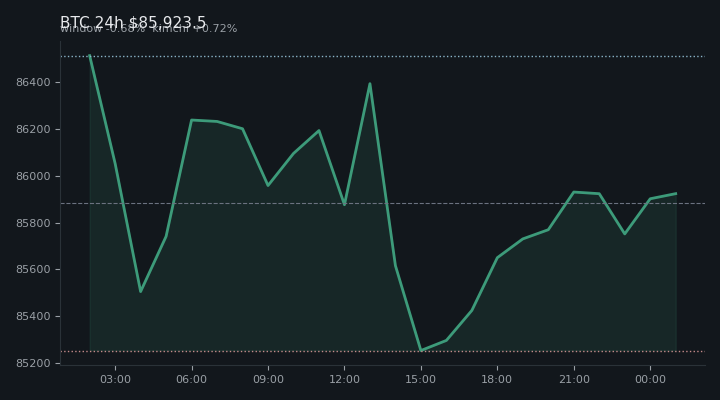
Task: Select the 85400 y-axis label
Action: pos(33,316)
